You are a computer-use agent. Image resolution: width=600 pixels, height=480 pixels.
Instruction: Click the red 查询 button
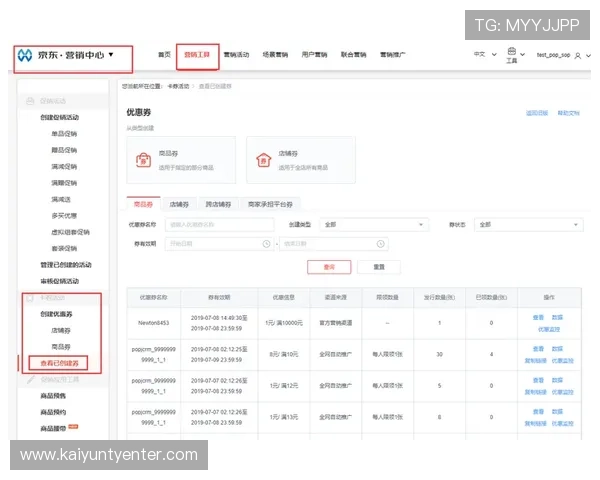(x=329, y=267)
